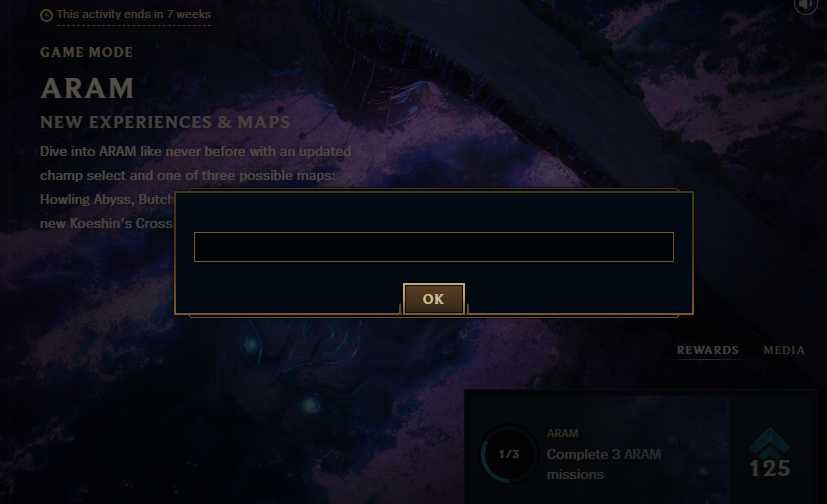Screen dimensions: 827x504
Task: Click the clock icon beside activity timer
Action: pos(46,15)
